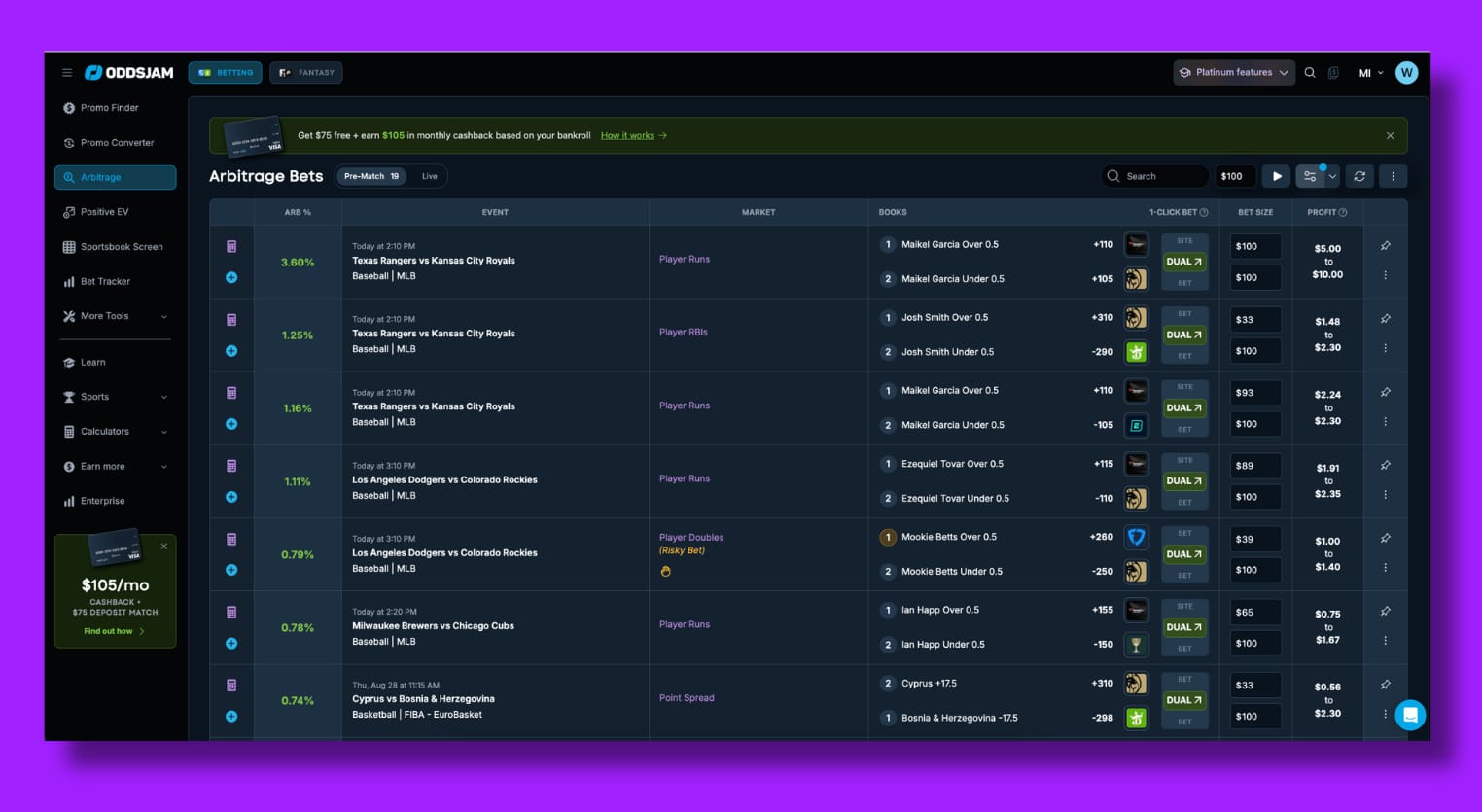Open the filters slider icon
1482x812 pixels.
tap(1310, 176)
